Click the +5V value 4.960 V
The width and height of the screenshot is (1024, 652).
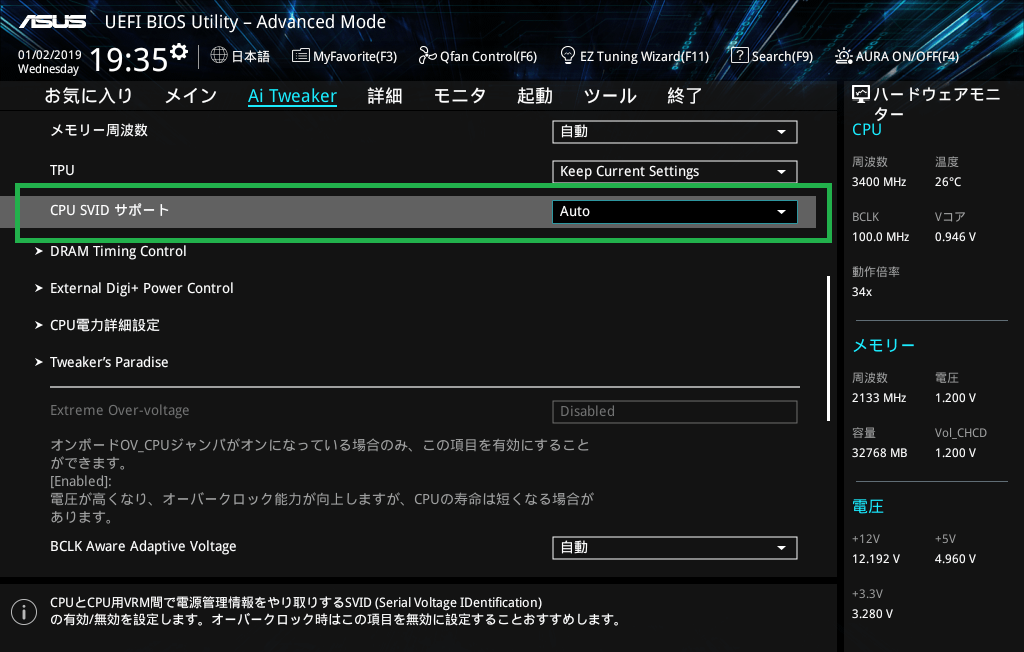(x=955, y=559)
